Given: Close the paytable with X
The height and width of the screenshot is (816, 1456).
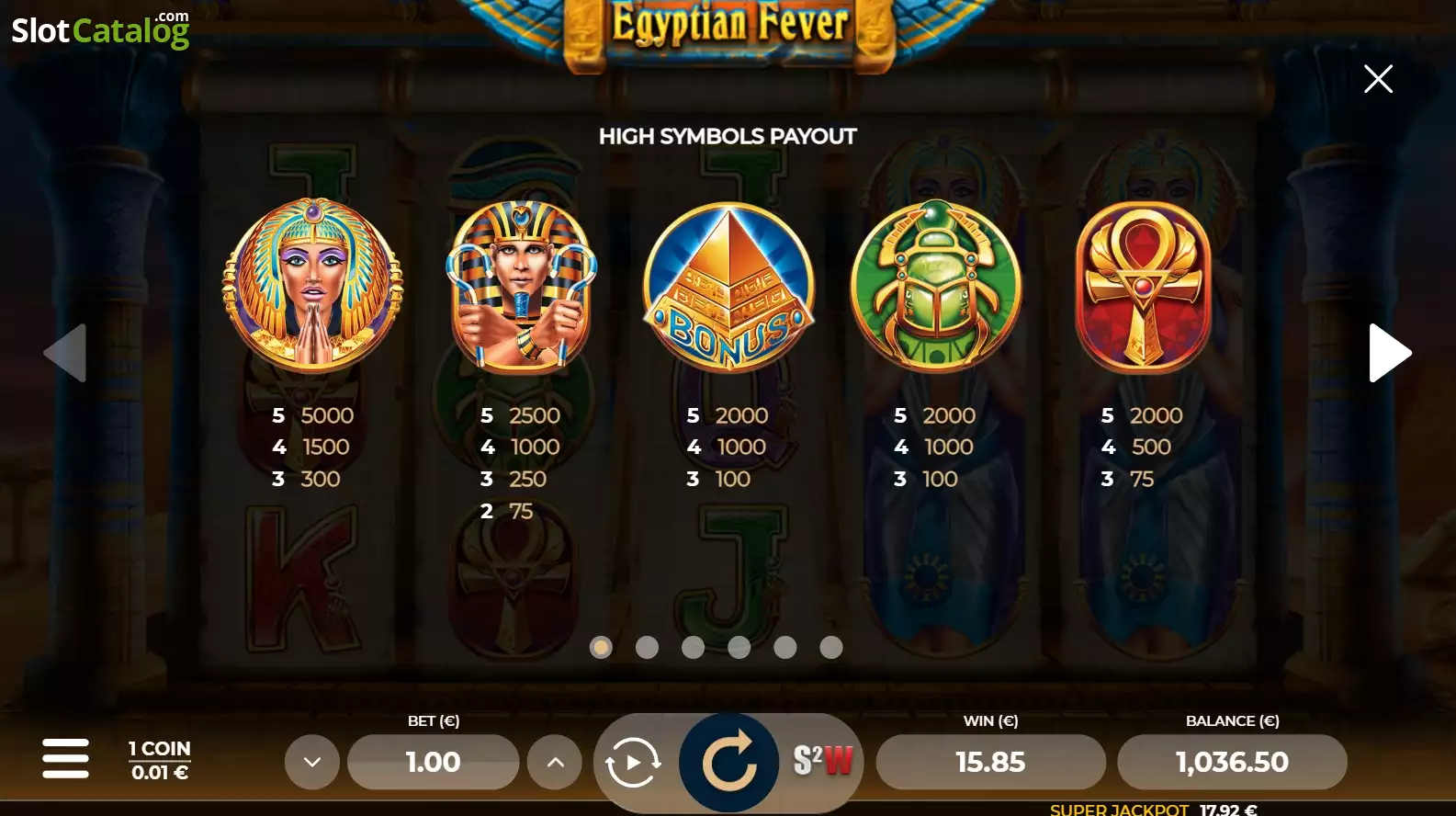Looking at the screenshot, I should point(1378,79).
